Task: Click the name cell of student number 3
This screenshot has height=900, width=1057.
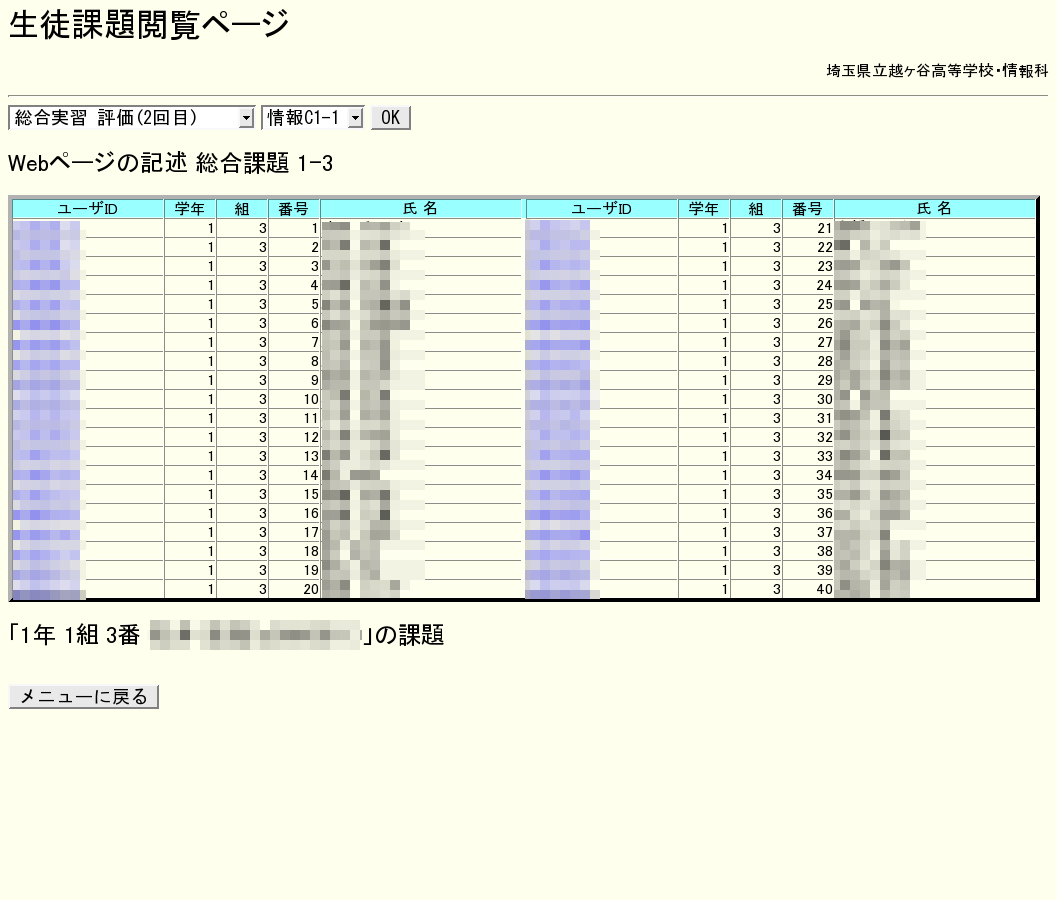Action: click(x=372, y=267)
